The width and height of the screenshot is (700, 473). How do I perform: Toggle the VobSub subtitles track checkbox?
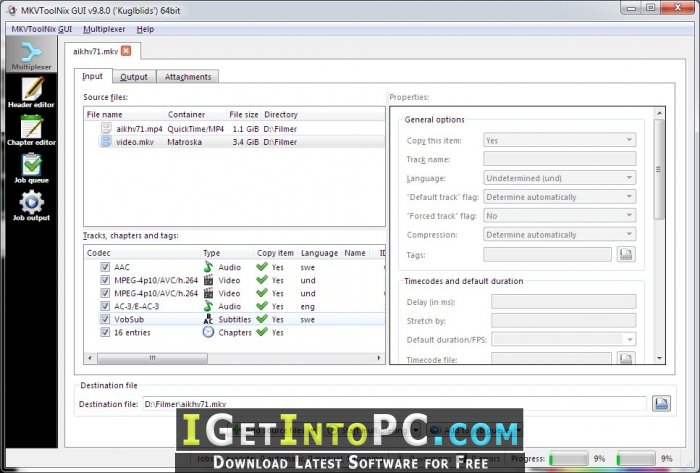pos(105,319)
